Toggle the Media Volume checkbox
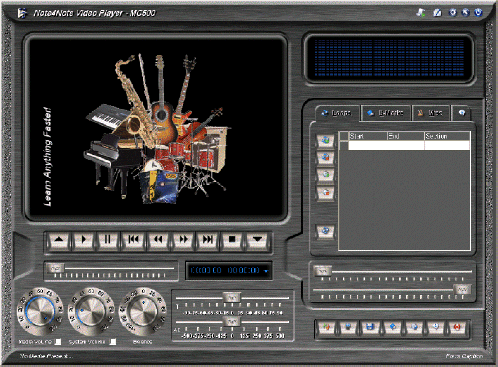Screen dimensions: 498x367 click(x=58, y=342)
